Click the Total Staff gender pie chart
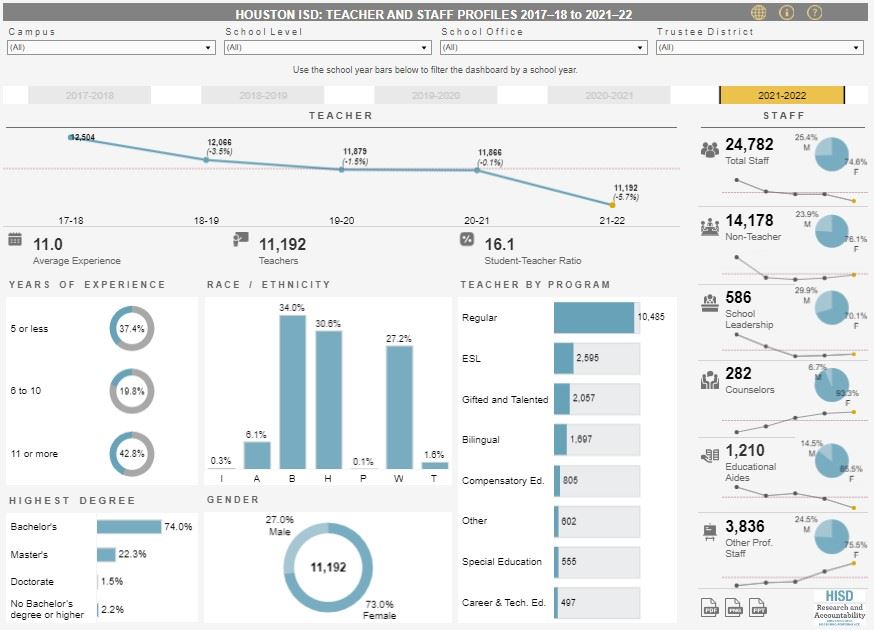 (832, 154)
